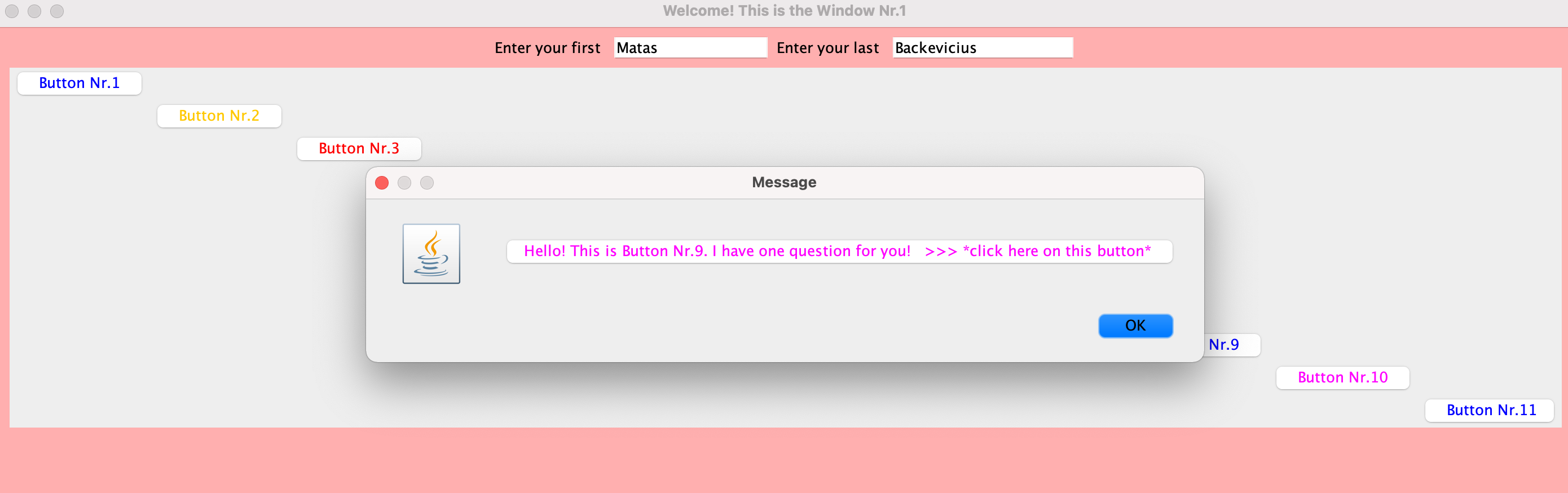
Task: Click the magenta Button Nr.9 question button
Action: point(839,252)
